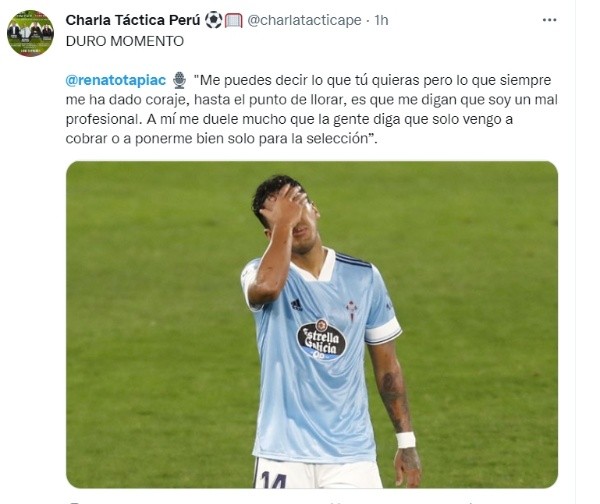Click the white wristband in the photo
Image resolution: width=600 pixels, height=504 pixels.
tap(405, 440)
